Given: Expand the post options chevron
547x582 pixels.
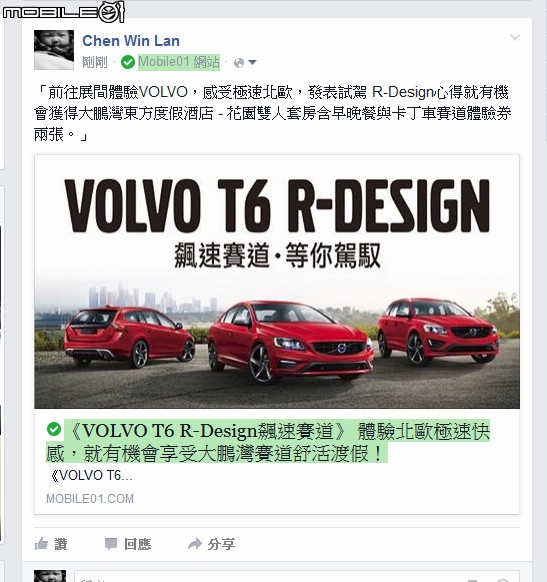Looking at the screenshot, I should (515, 37).
